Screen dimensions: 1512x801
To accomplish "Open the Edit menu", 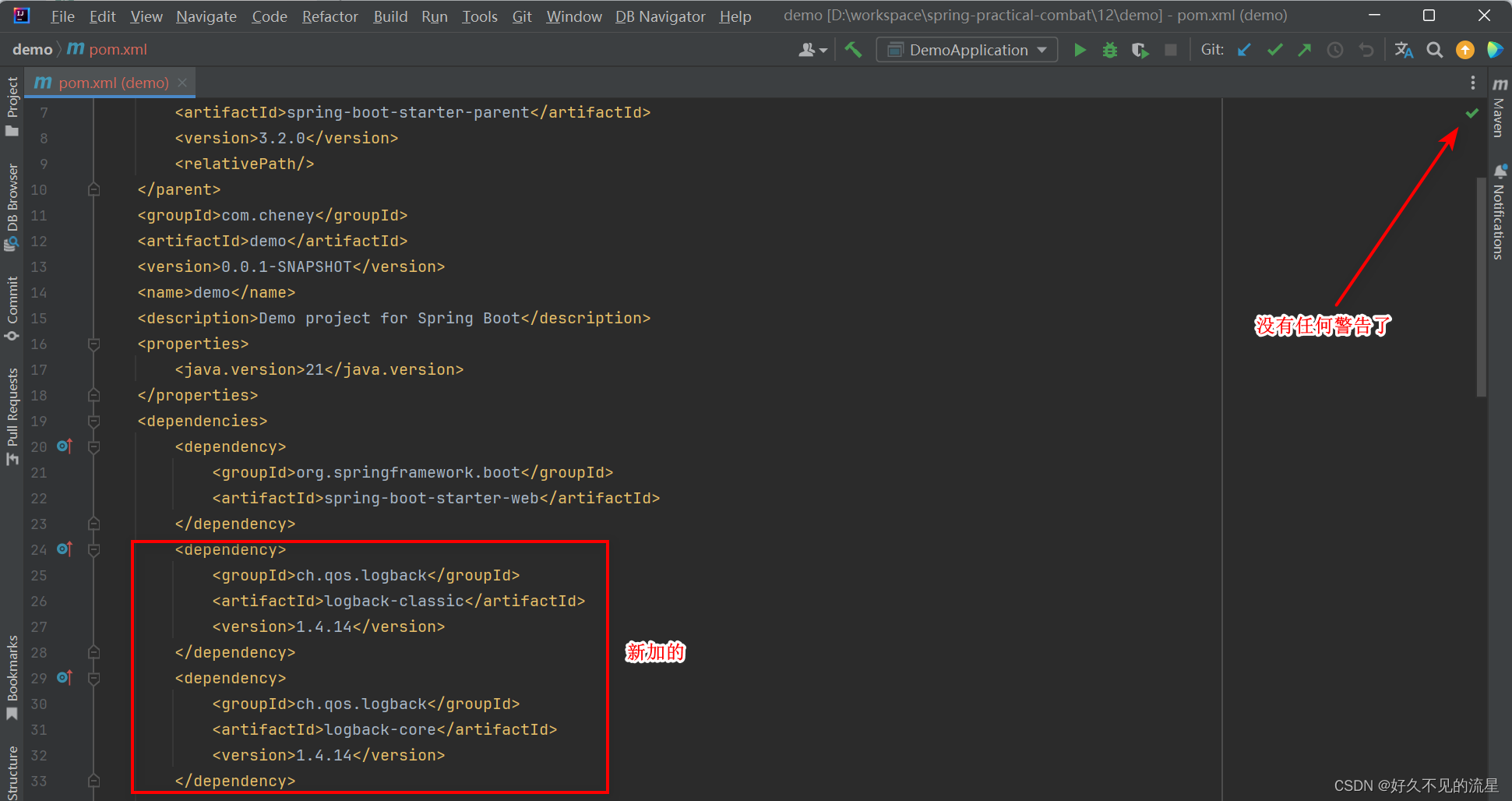I will pyautogui.click(x=102, y=16).
